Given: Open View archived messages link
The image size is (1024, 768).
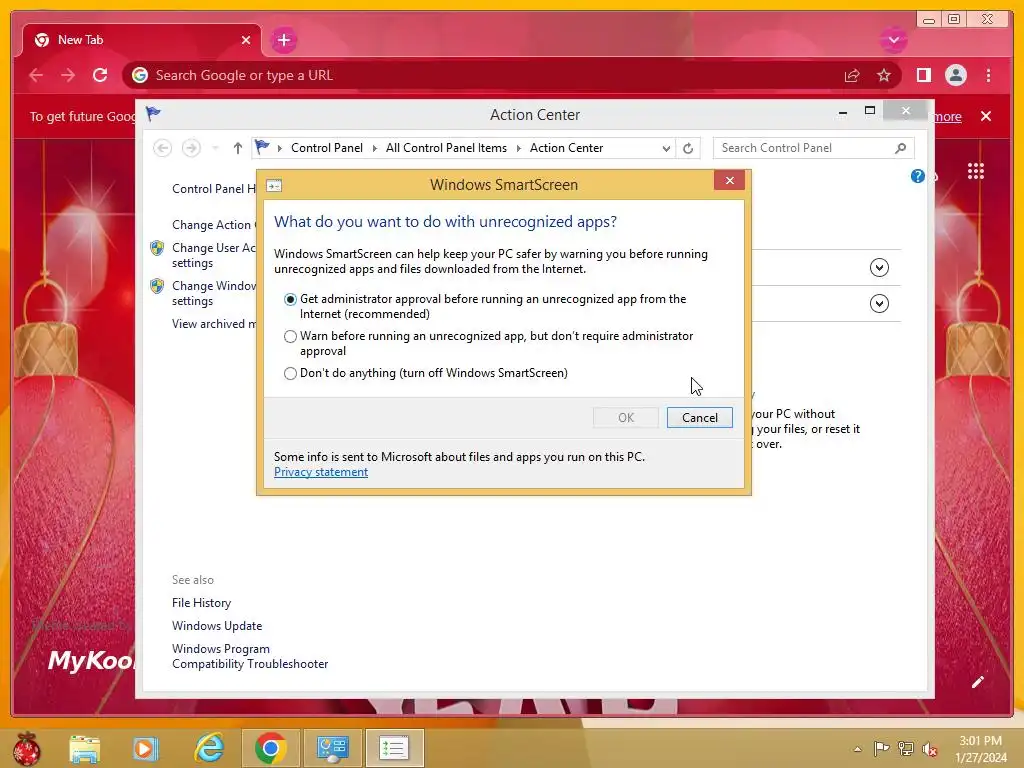Looking at the screenshot, I should coord(214,324).
